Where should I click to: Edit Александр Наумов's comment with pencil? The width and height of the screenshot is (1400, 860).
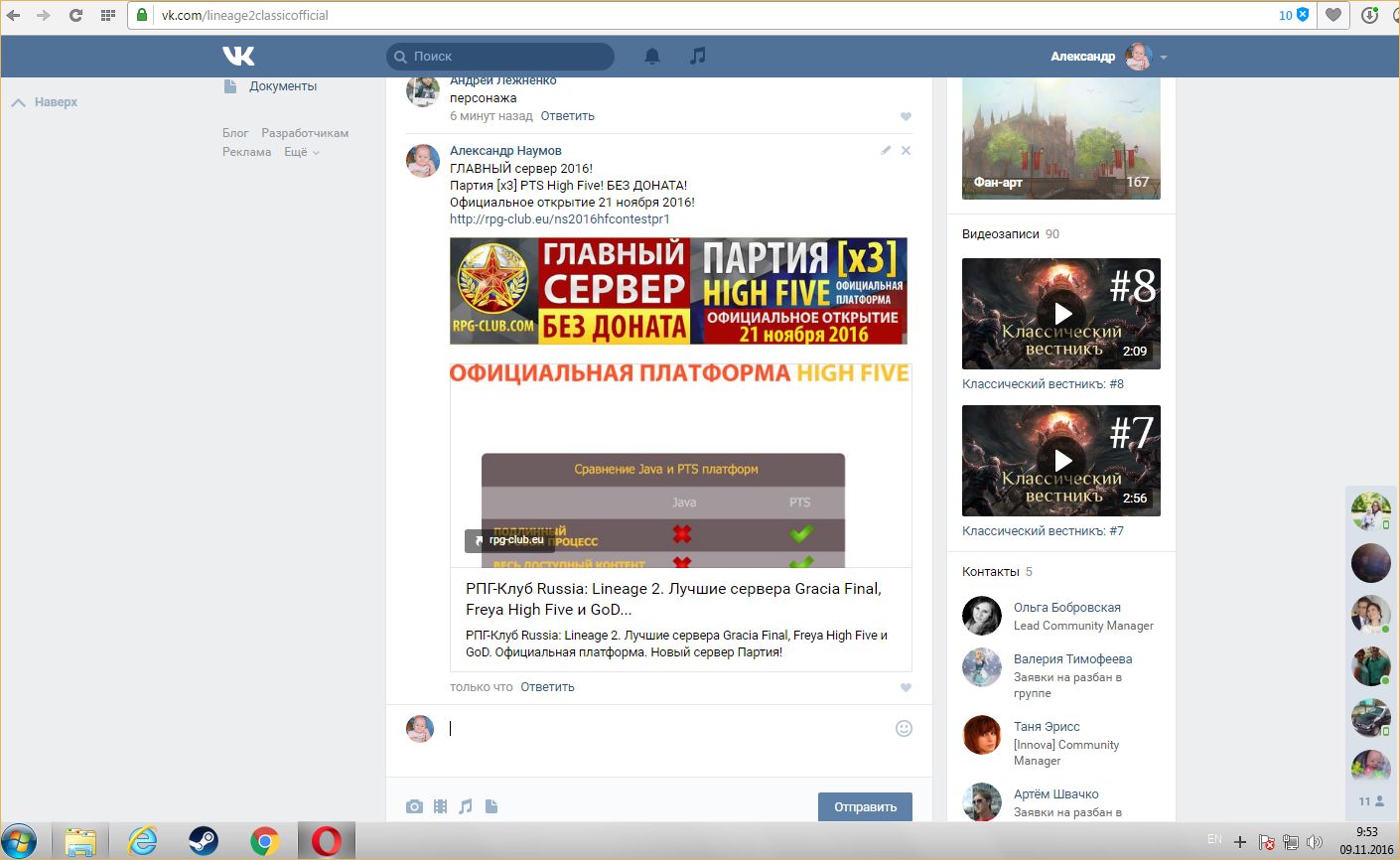[x=886, y=151]
